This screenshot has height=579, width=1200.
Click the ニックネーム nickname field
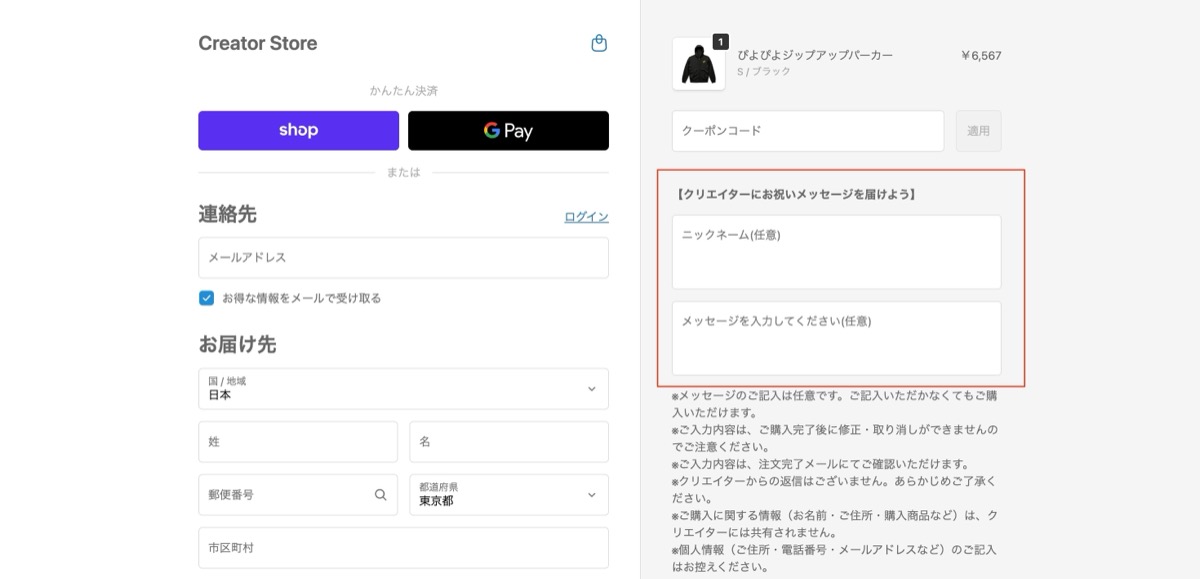pos(836,251)
